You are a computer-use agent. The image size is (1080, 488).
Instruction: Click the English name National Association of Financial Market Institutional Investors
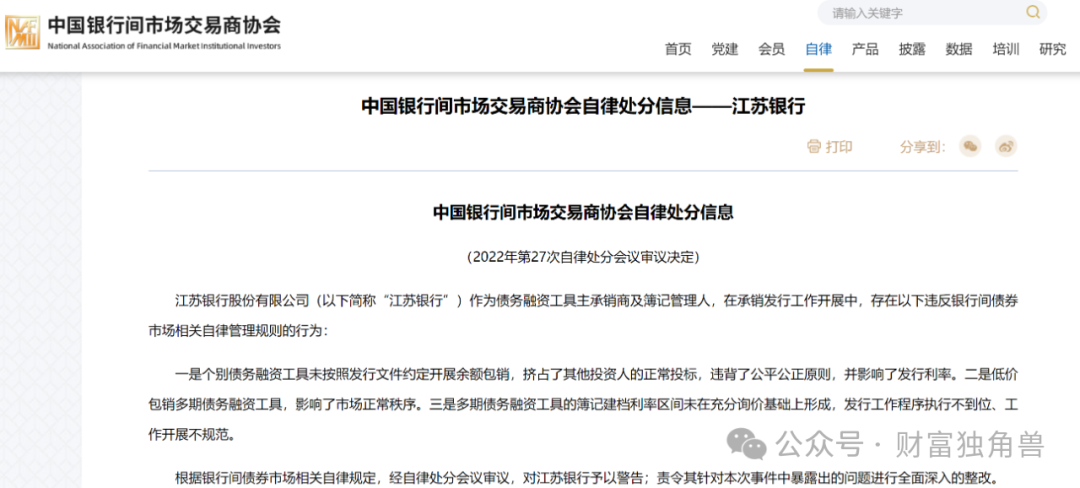click(x=164, y=46)
